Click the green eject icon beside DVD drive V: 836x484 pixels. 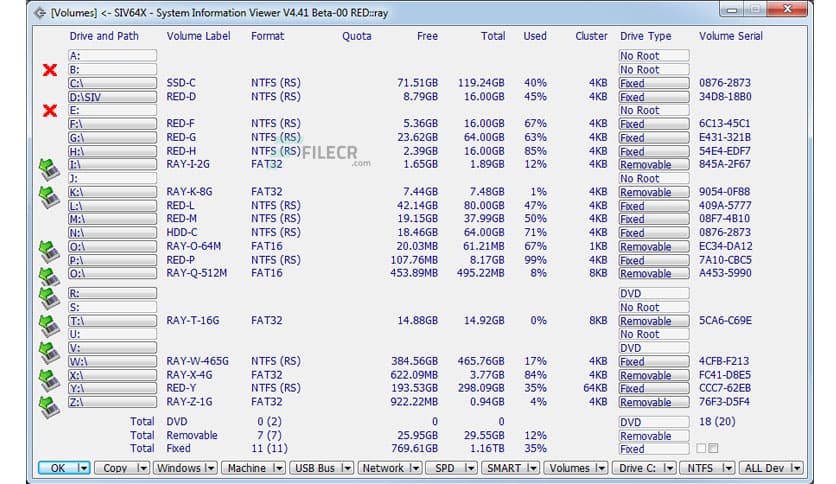[49, 352]
